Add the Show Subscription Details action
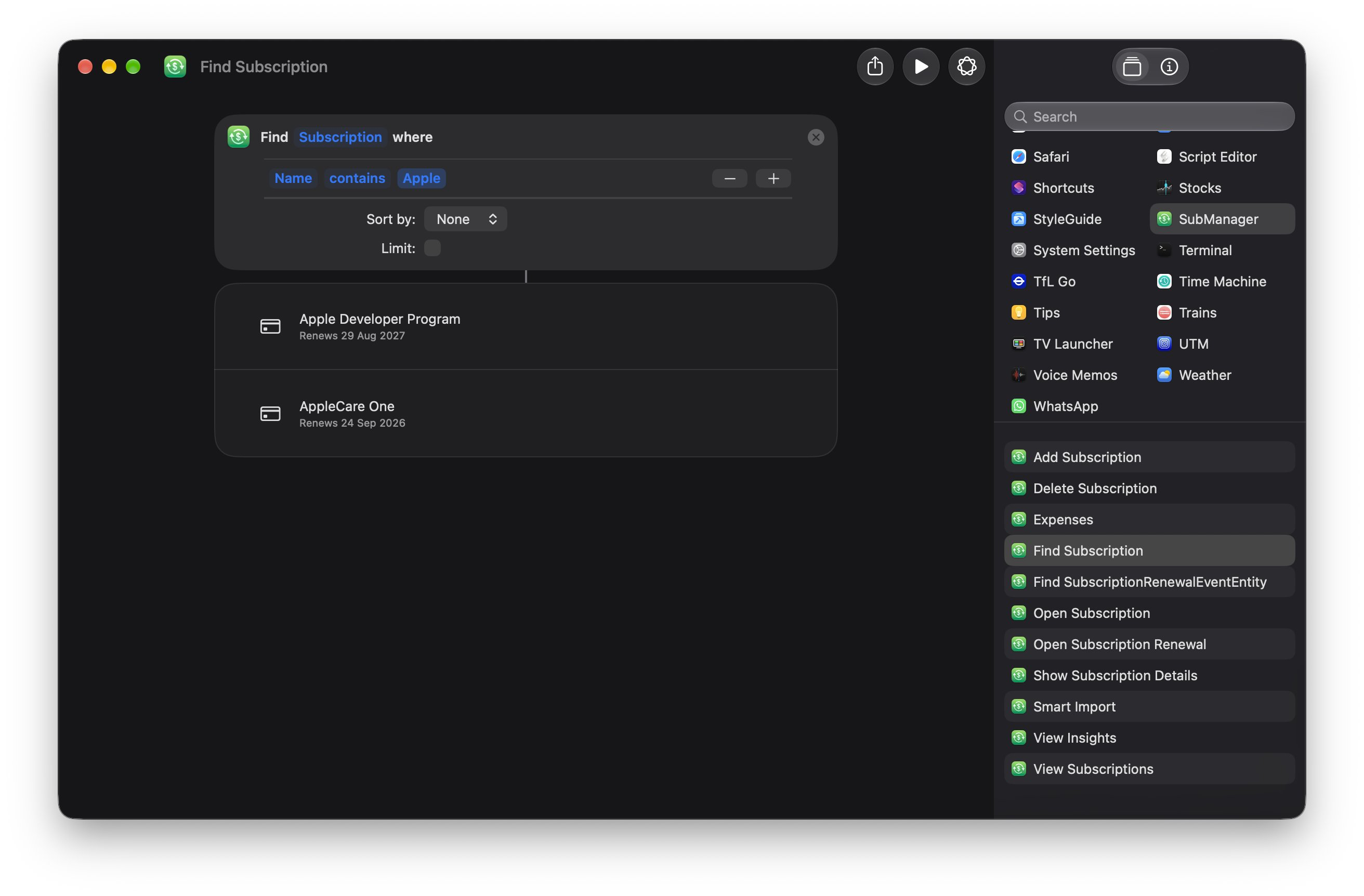1364x896 pixels. click(x=1149, y=676)
